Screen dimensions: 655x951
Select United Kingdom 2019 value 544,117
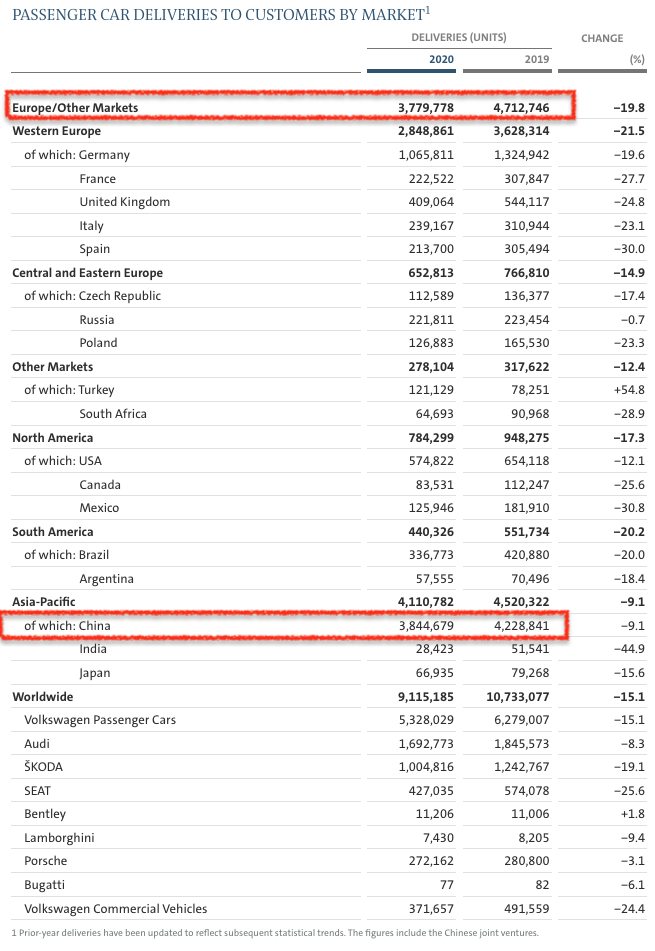526,202
